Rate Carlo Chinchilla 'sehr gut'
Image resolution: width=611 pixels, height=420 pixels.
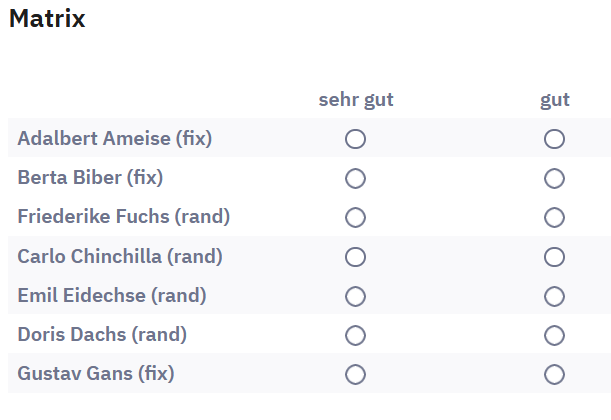point(355,257)
